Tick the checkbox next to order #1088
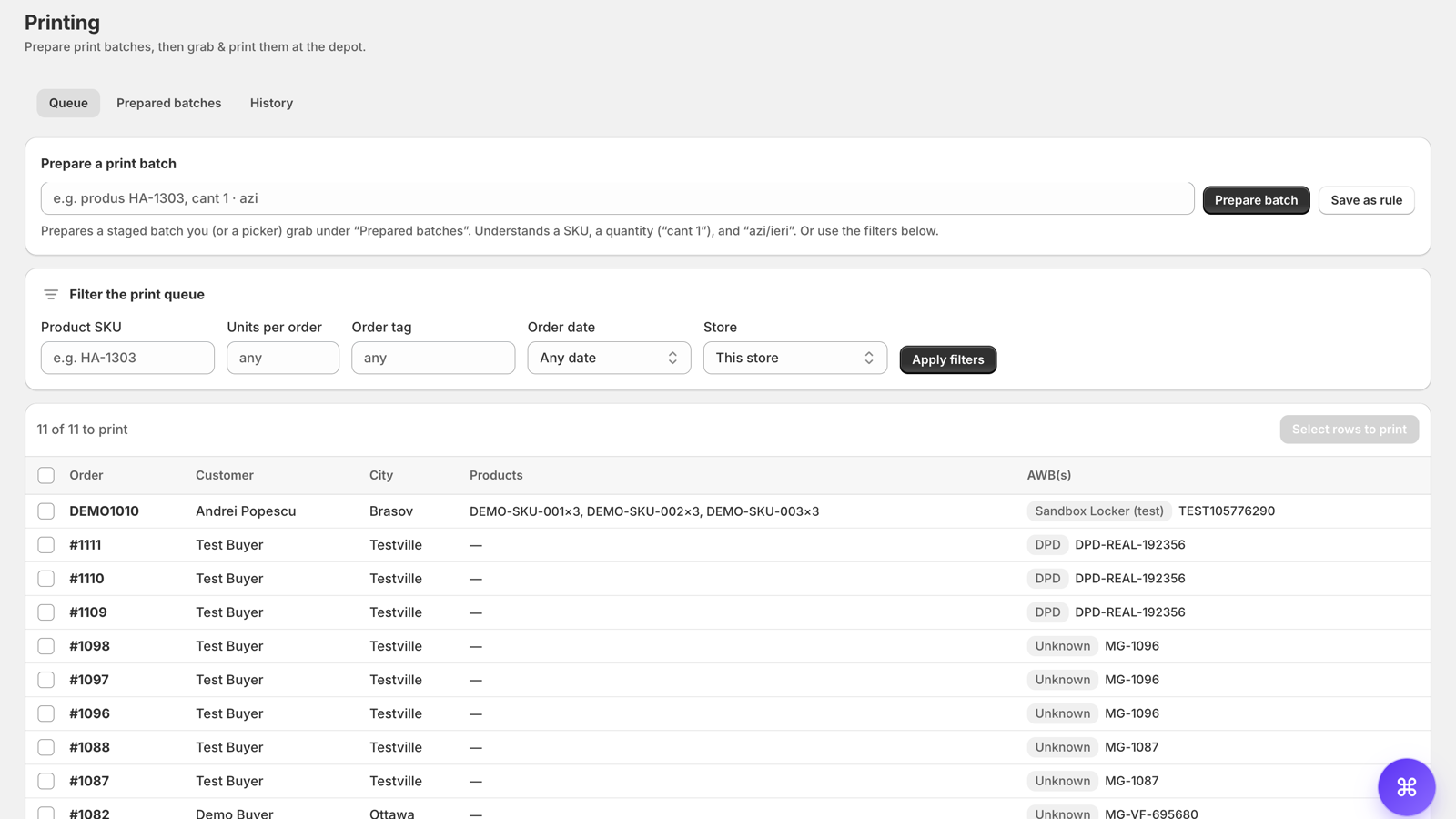 click(46, 747)
